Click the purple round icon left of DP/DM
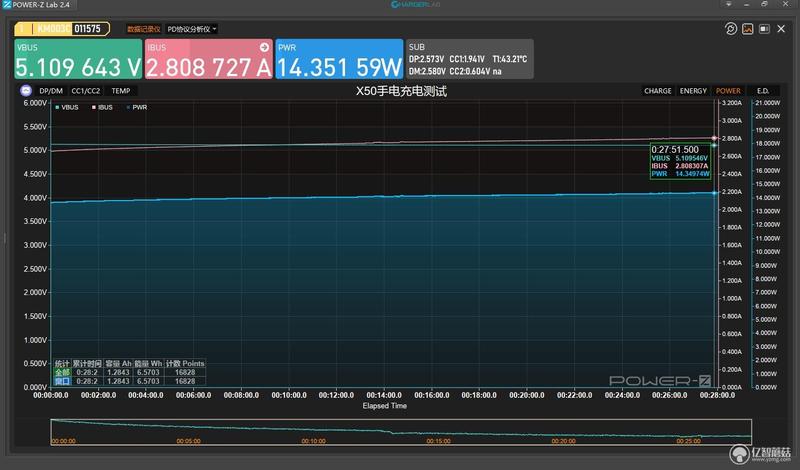Screen dimensions: 800x470 click(26, 91)
